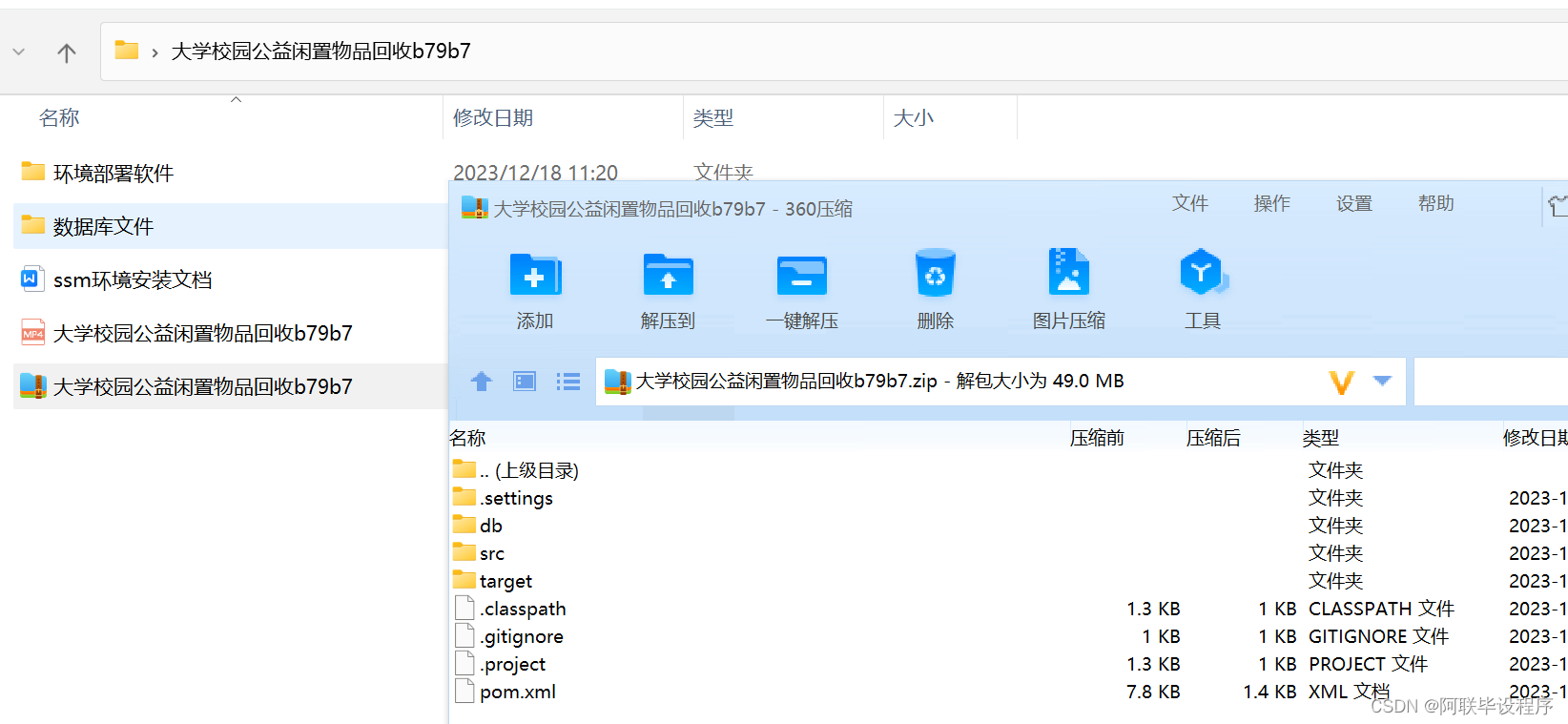Click the 添加 (Add) icon in 360压缩
This screenshot has width=1568, height=724.
tap(535, 276)
